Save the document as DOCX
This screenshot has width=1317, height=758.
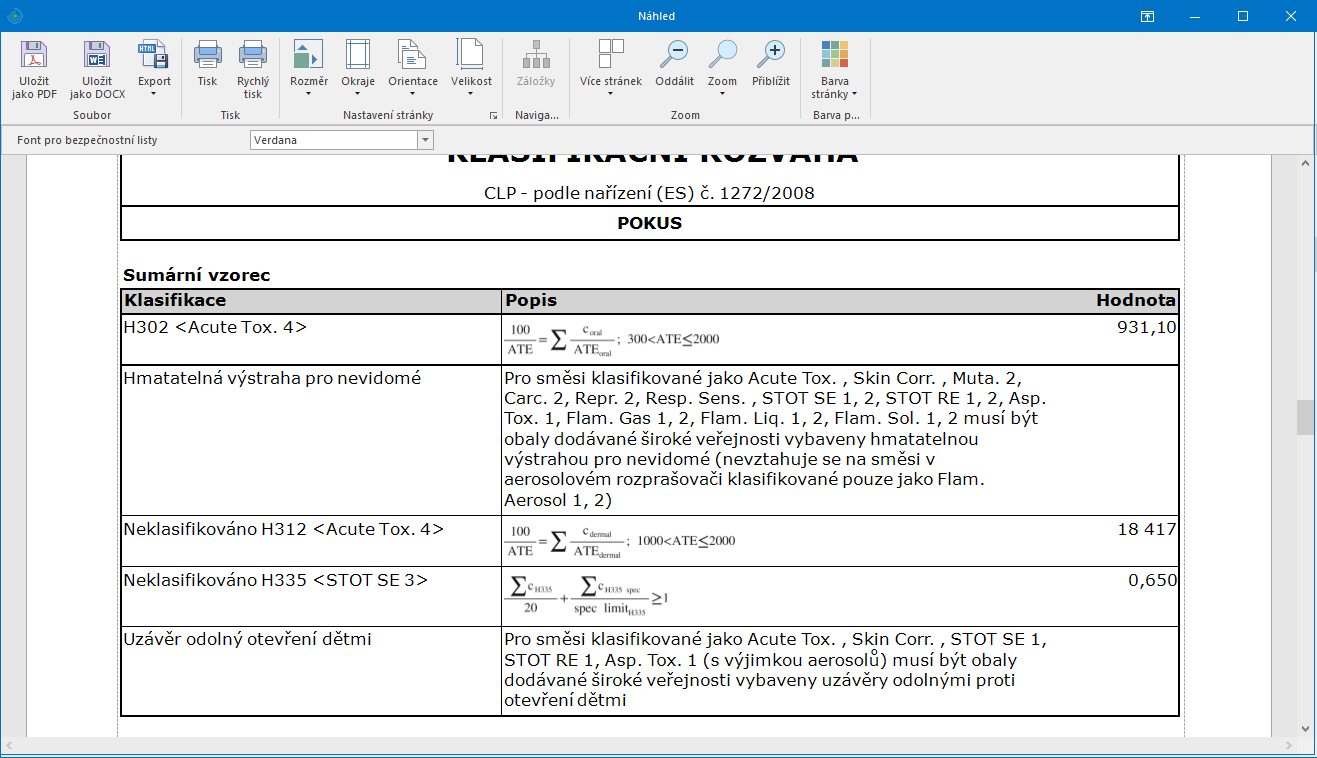(x=97, y=70)
